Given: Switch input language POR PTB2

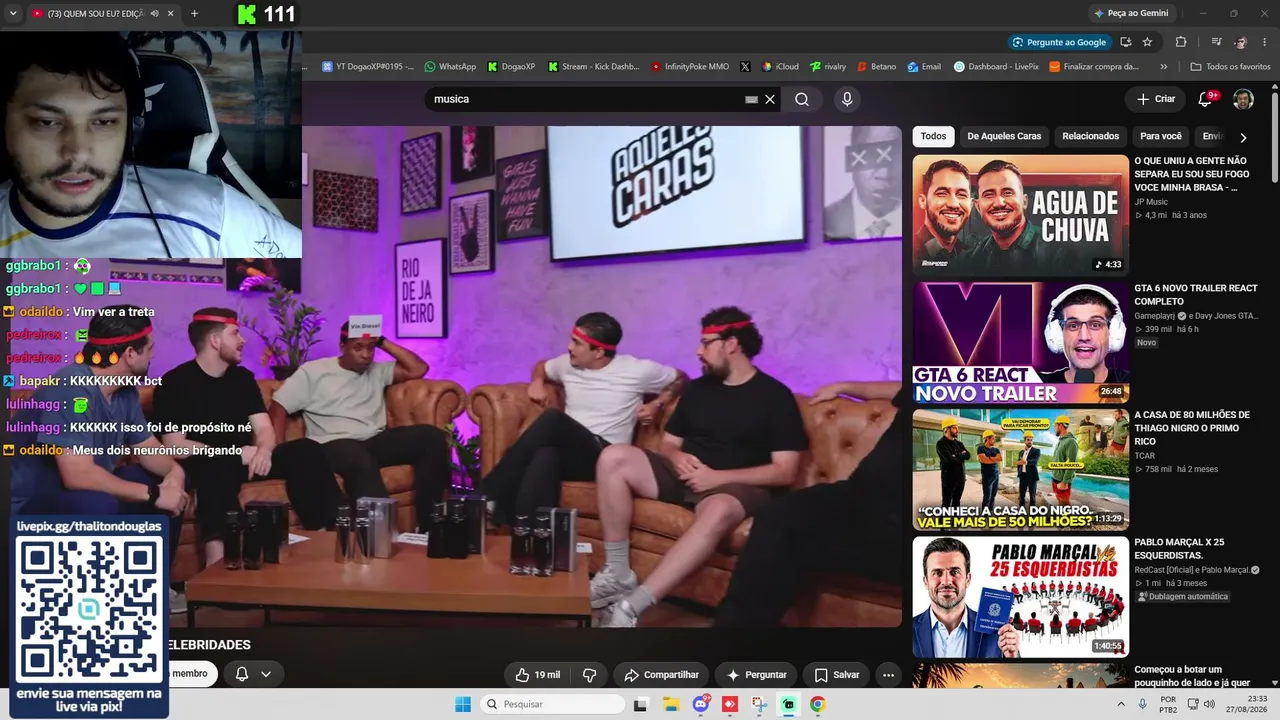Looking at the screenshot, I should pos(1168,704).
